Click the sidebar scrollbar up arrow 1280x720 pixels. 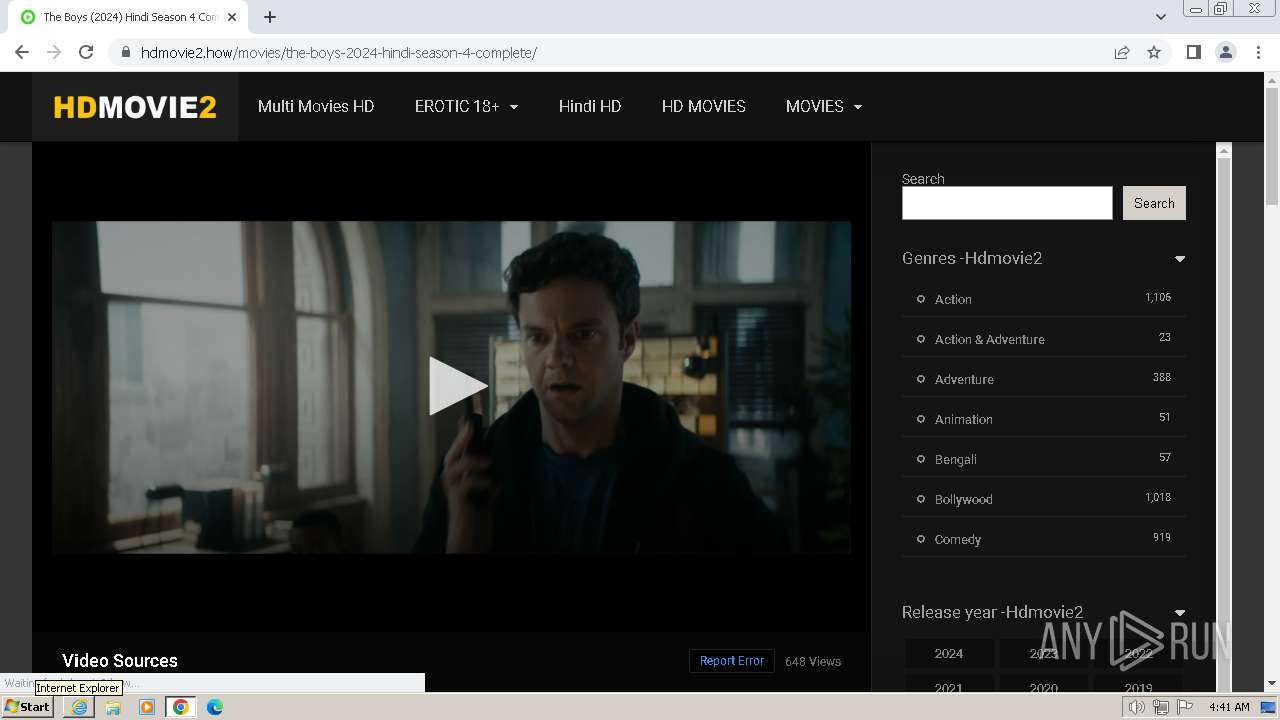(1223, 150)
